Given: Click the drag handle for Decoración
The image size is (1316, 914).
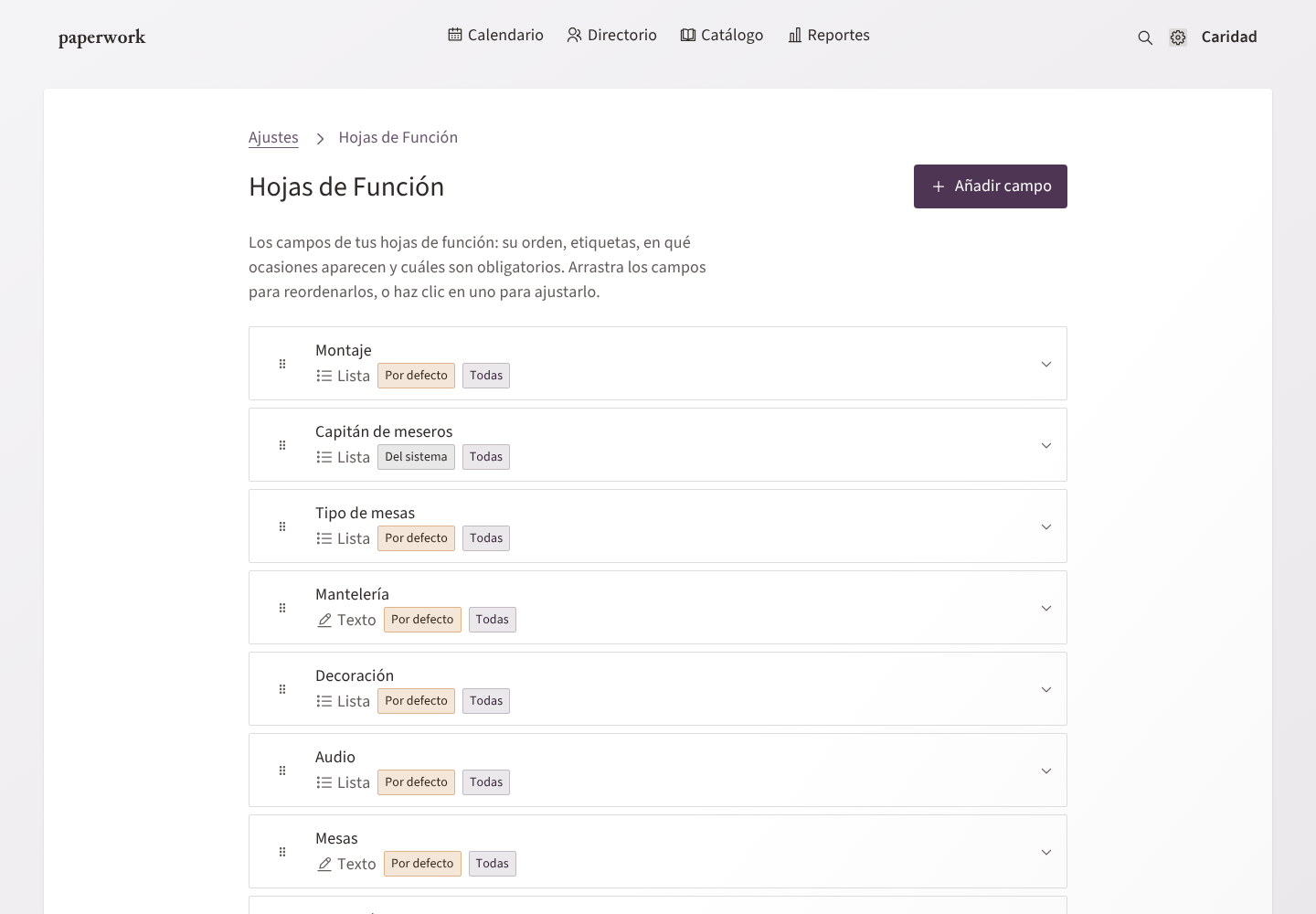Looking at the screenshot, I should coord(282,689).
